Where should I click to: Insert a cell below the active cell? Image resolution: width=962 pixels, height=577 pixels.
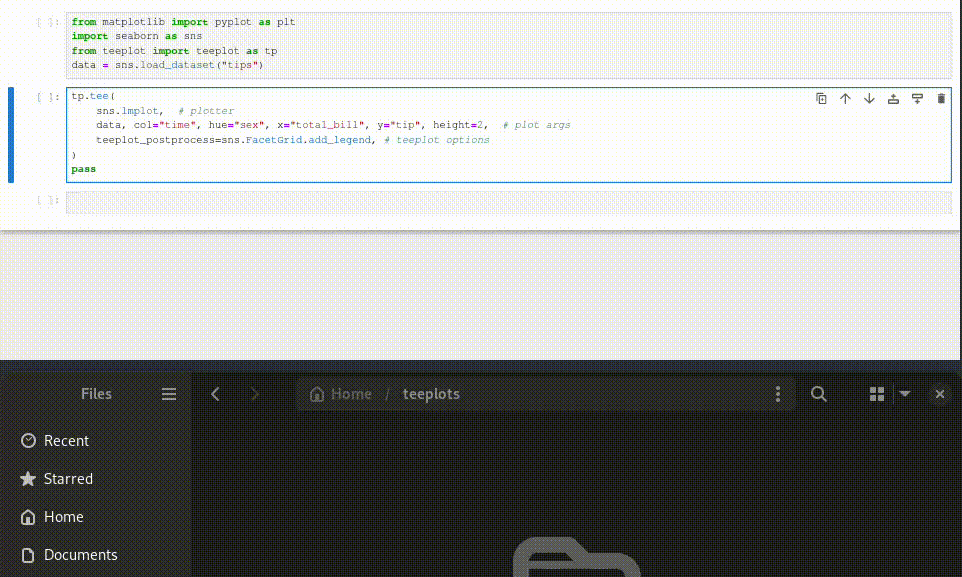pos(917,98)
